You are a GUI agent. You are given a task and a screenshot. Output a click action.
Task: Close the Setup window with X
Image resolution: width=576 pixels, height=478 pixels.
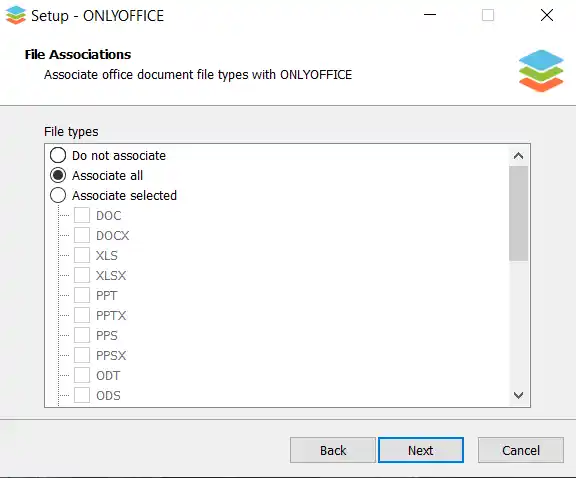(547, 15)
